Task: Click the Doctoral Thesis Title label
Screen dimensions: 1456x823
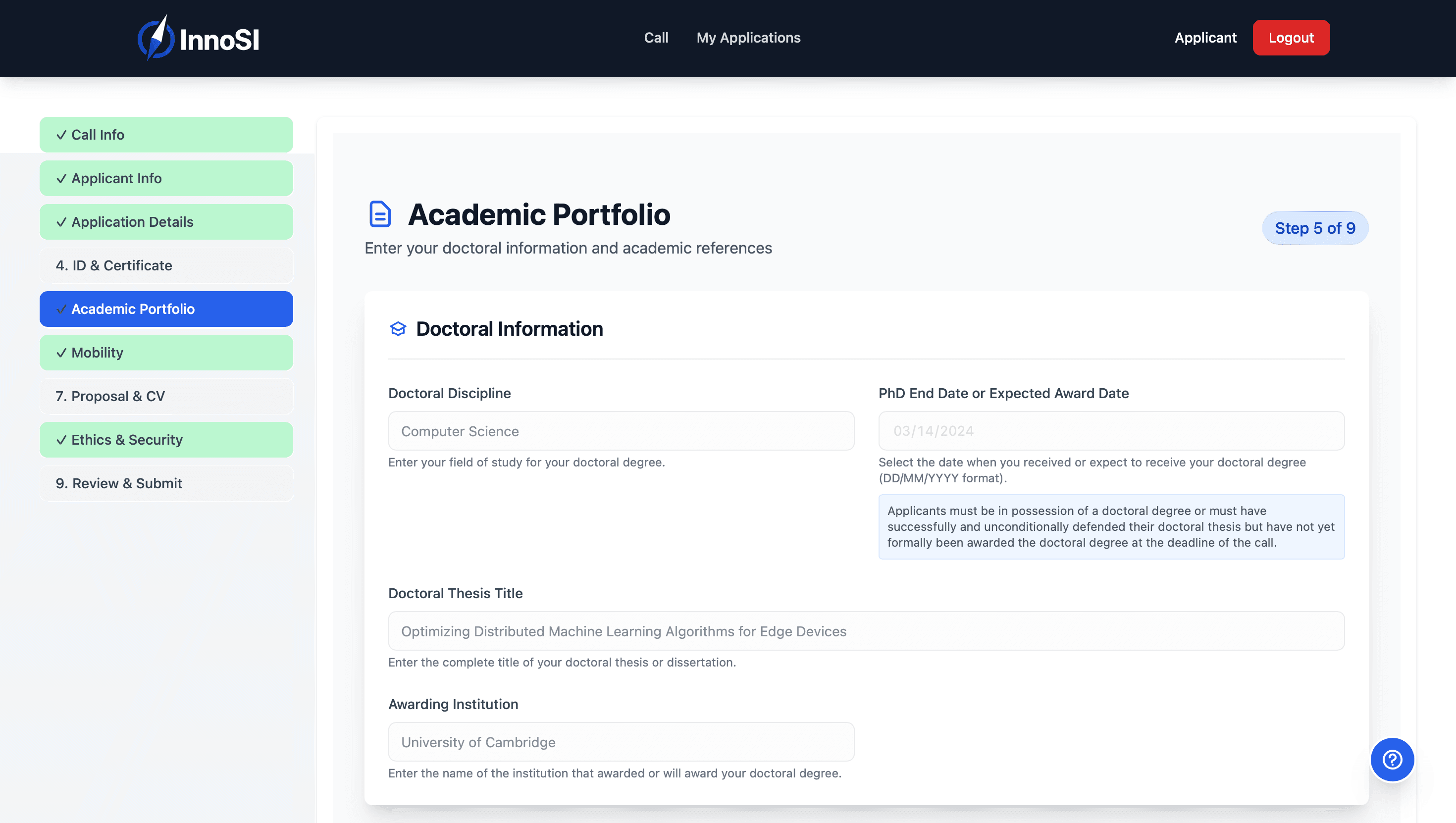Action: tap(455, 594)
